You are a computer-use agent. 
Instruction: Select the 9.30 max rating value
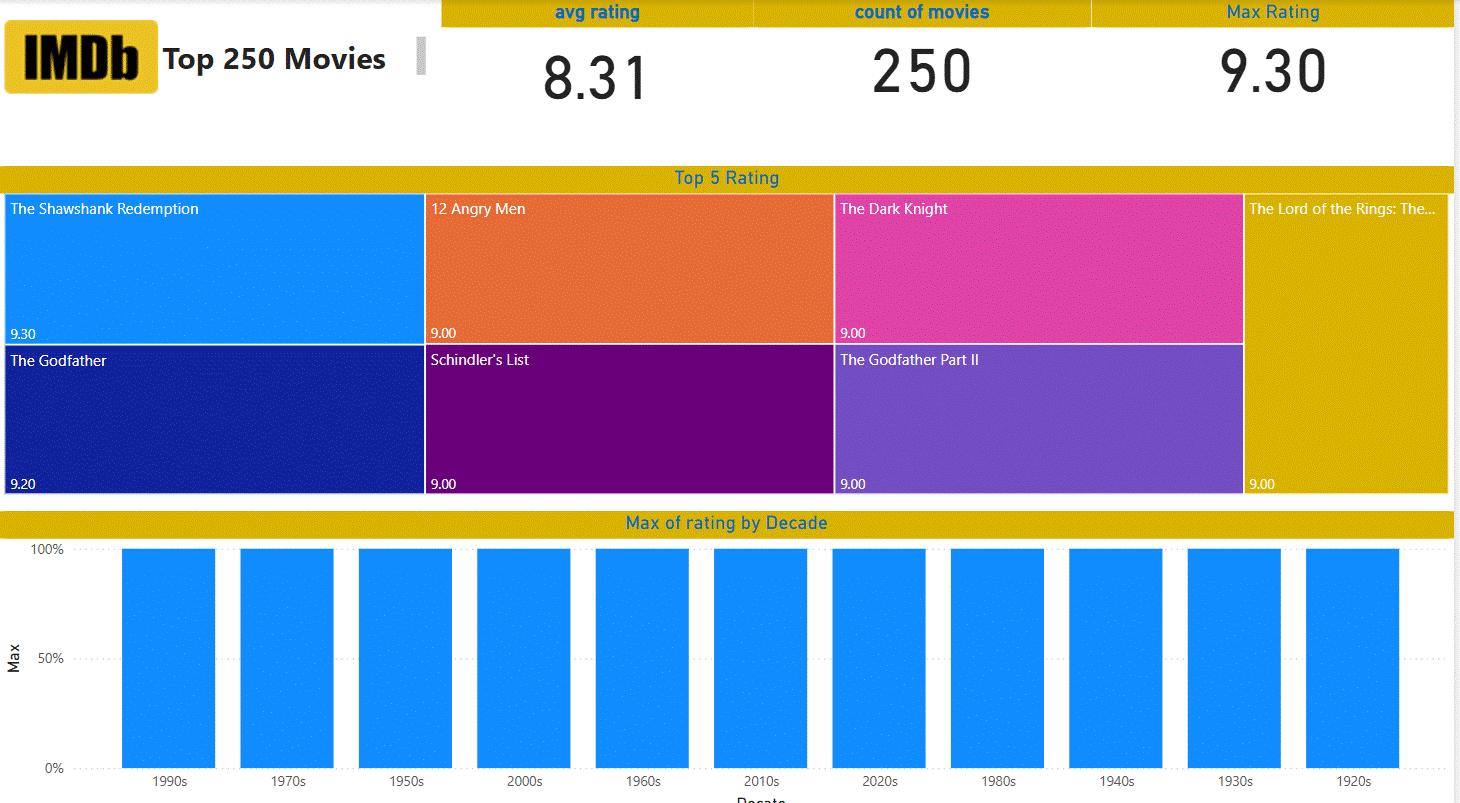pyautogui.click(x=1273, y=72)
